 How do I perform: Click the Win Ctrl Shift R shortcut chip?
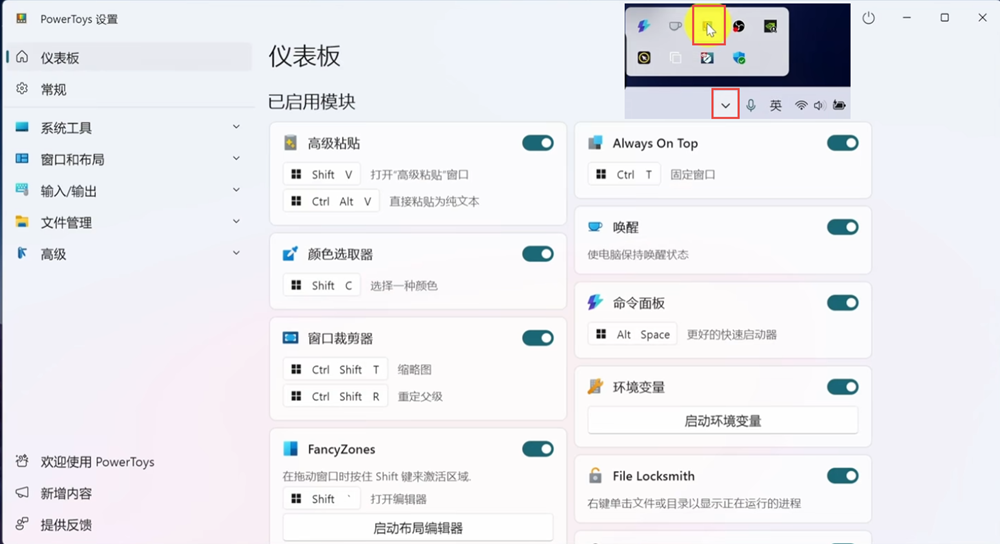coord(335,396)
